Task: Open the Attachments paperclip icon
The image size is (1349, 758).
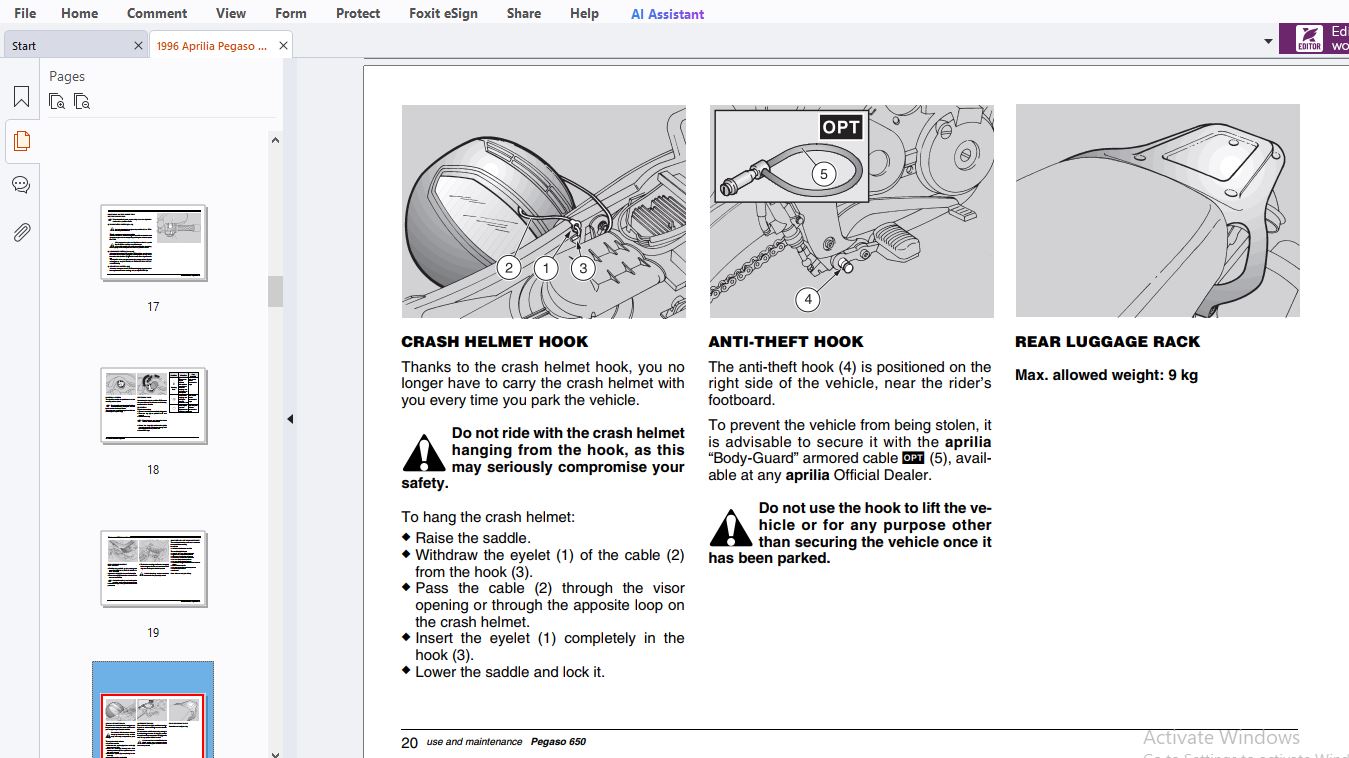Action: pyautogui.click(x=21, y=232)
